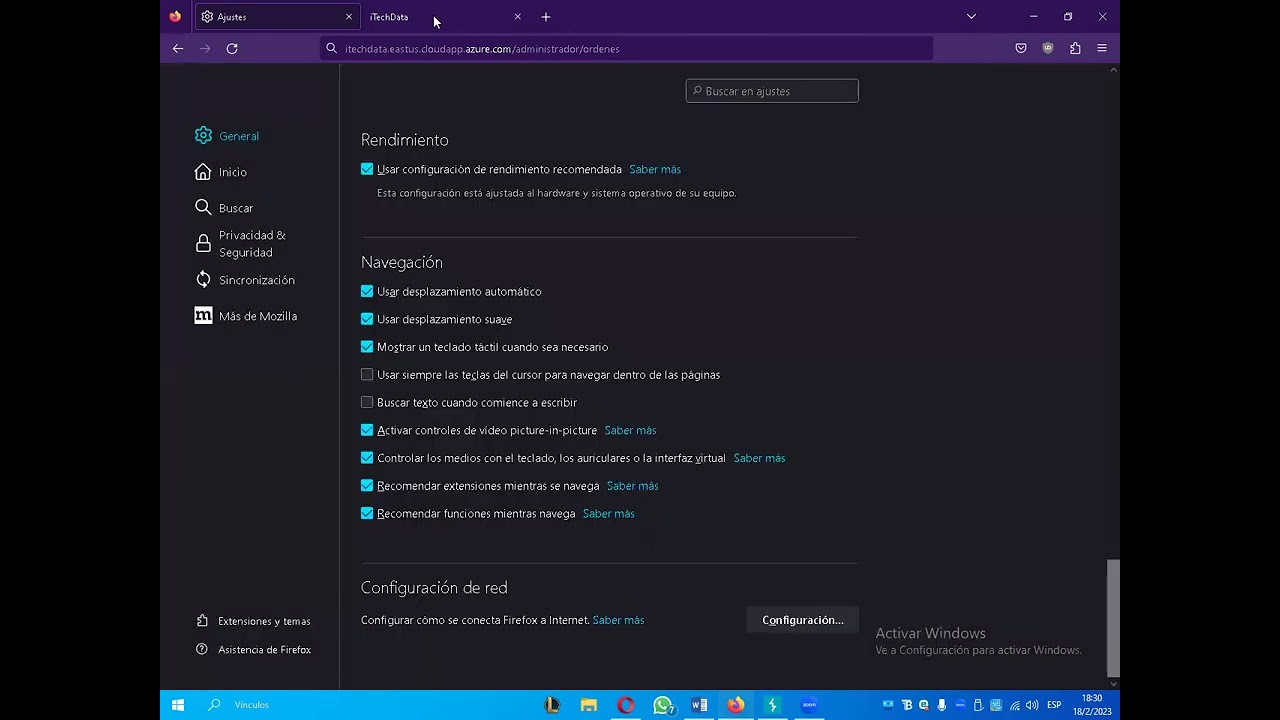Uncheck Usar configuración de rendimiento recomendada
1280x720 pixels.
click(x=367, y=169)
